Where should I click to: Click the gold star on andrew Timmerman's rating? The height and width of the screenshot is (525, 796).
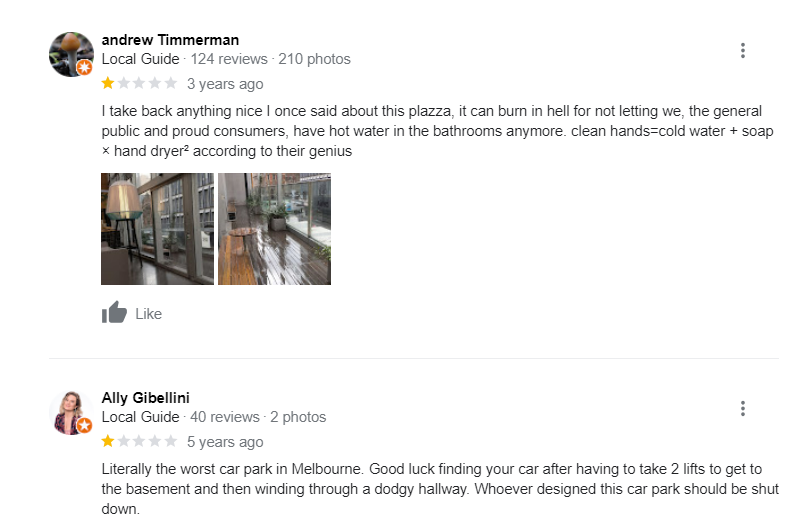(x=108, y=83)
